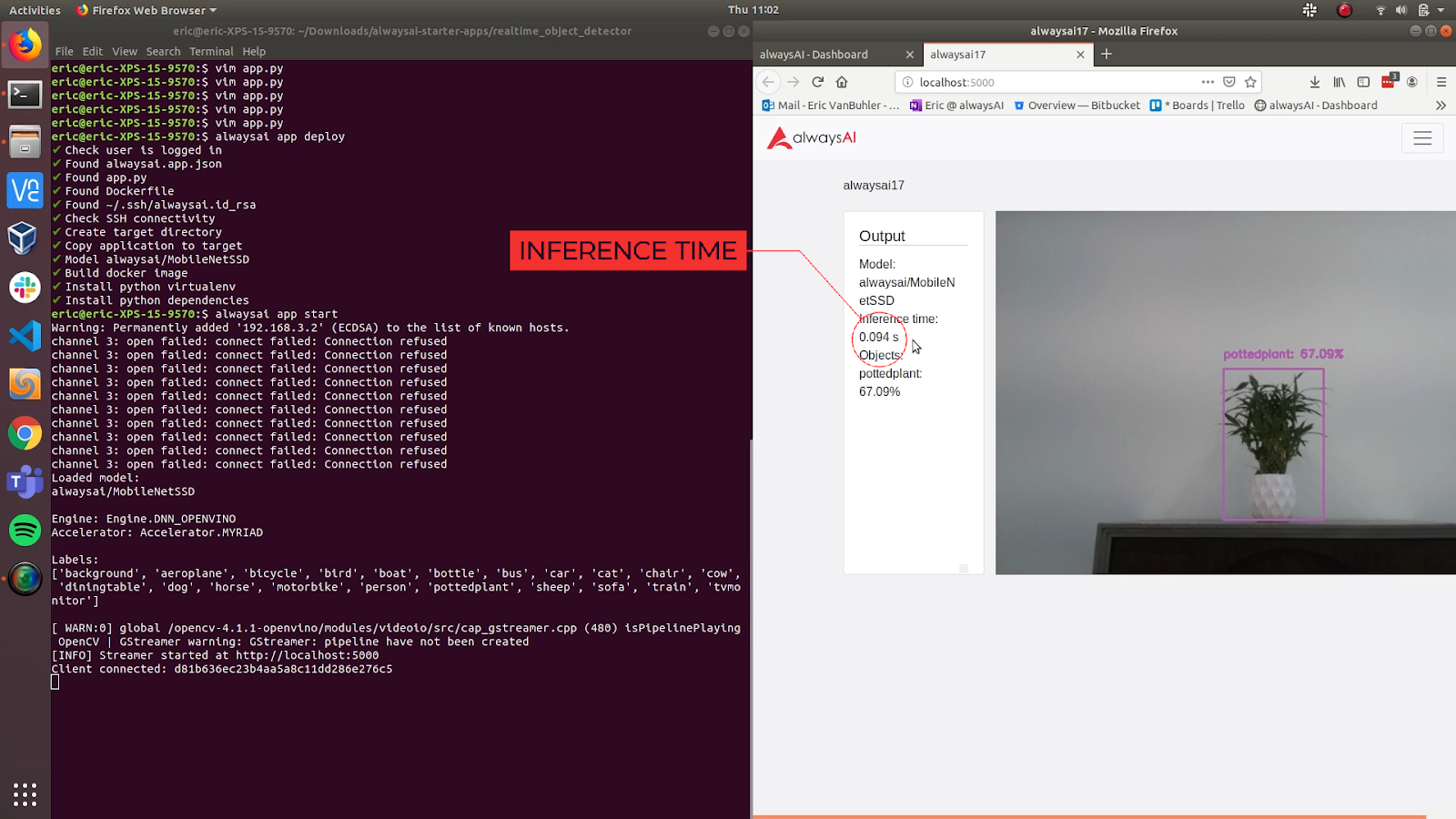Open Spotify from the dock

25,530
